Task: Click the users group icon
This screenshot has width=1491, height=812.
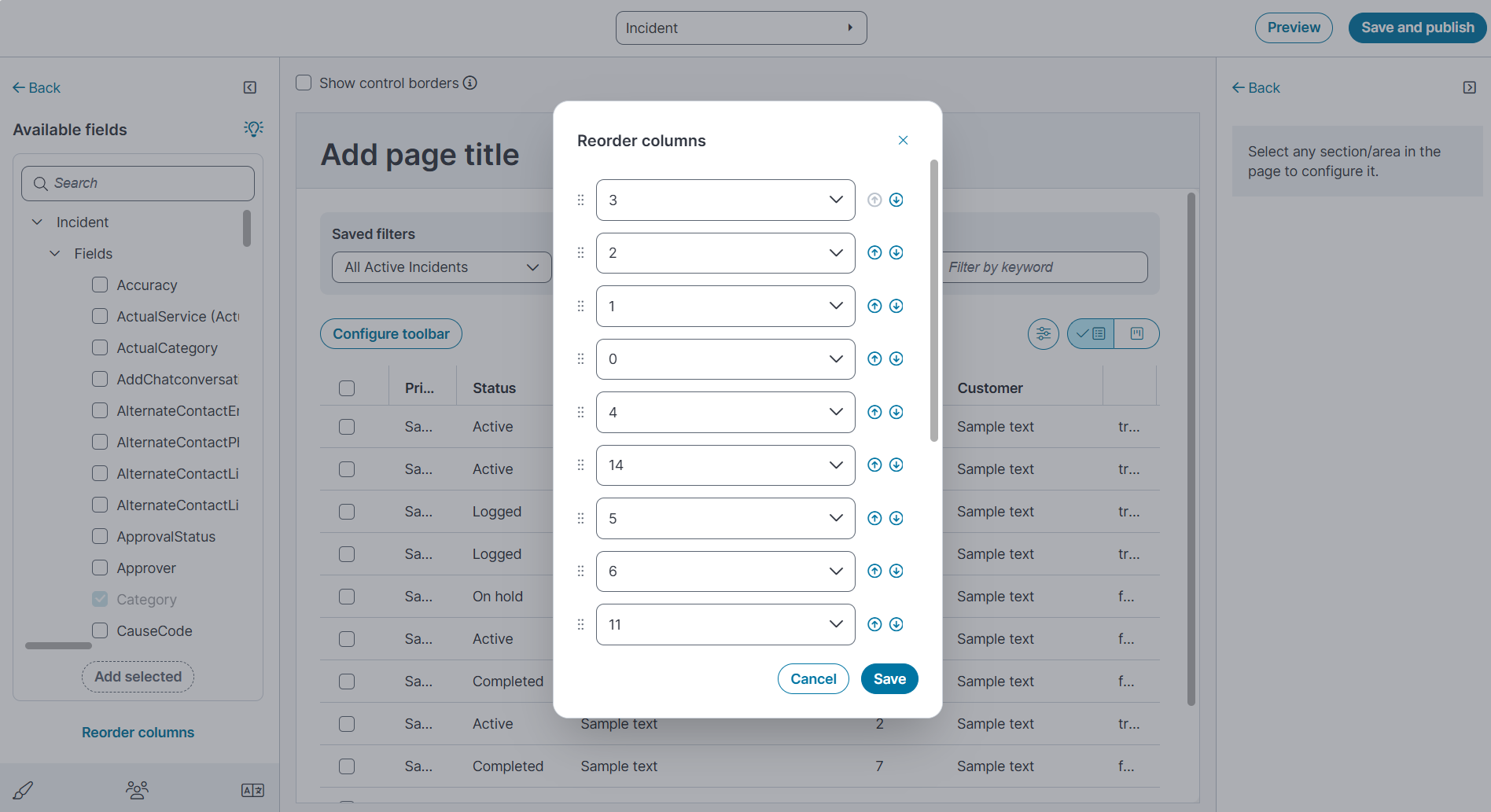Action: [x=138, y=790]
